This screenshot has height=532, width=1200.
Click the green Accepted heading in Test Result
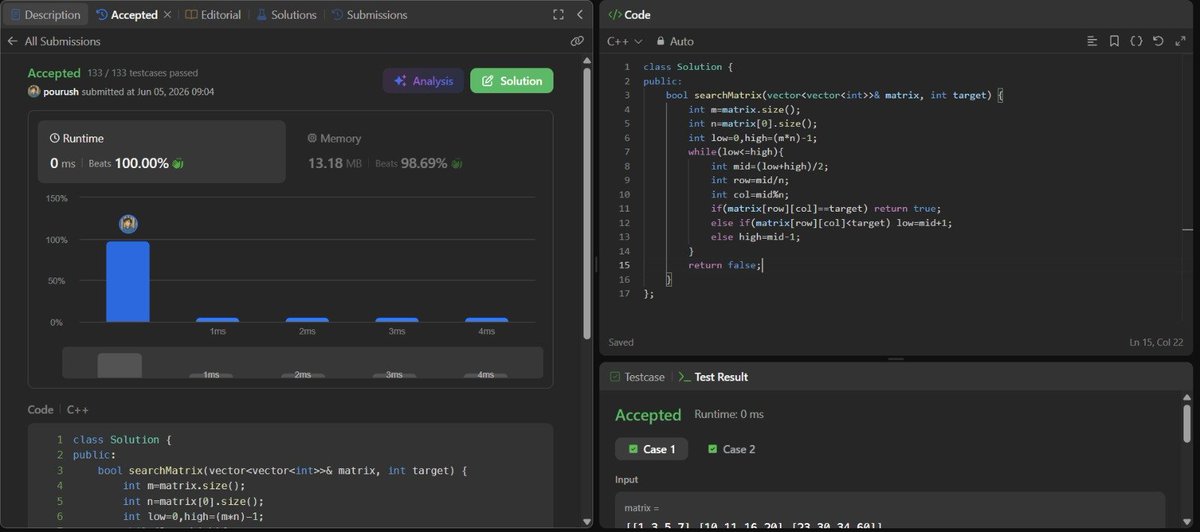(x=648, y=415)
